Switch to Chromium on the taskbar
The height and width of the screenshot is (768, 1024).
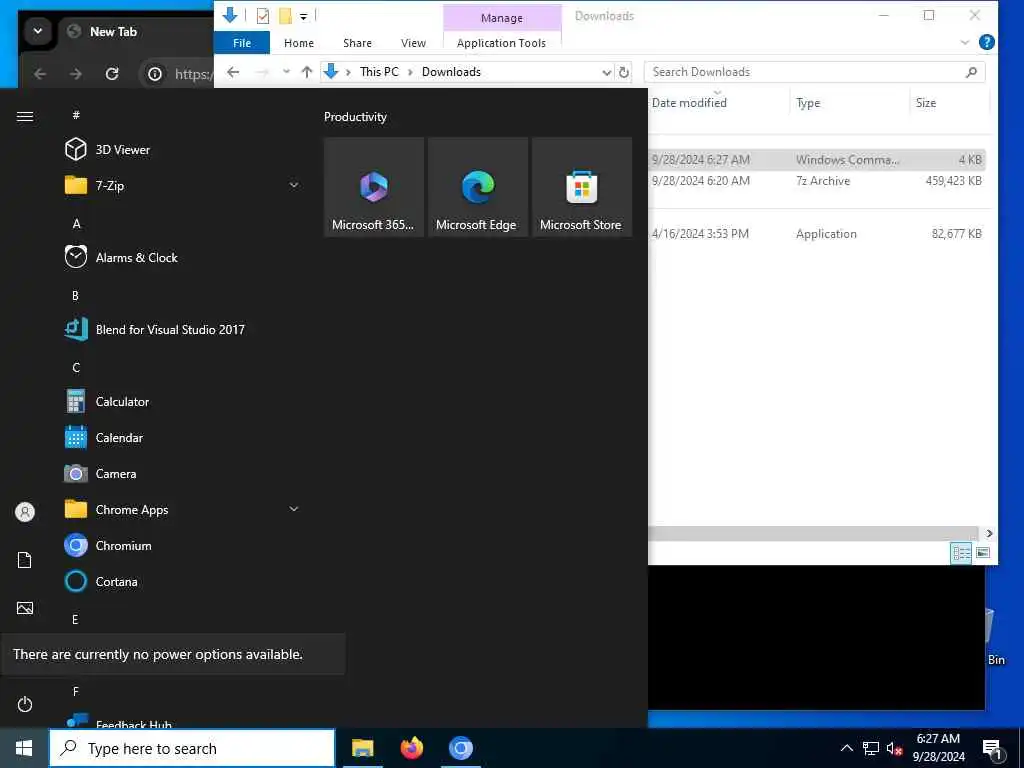(x=460, y=748)
